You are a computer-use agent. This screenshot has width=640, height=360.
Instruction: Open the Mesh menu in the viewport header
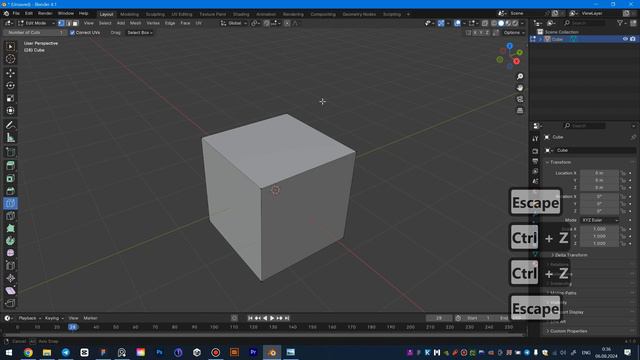[136, 23]
